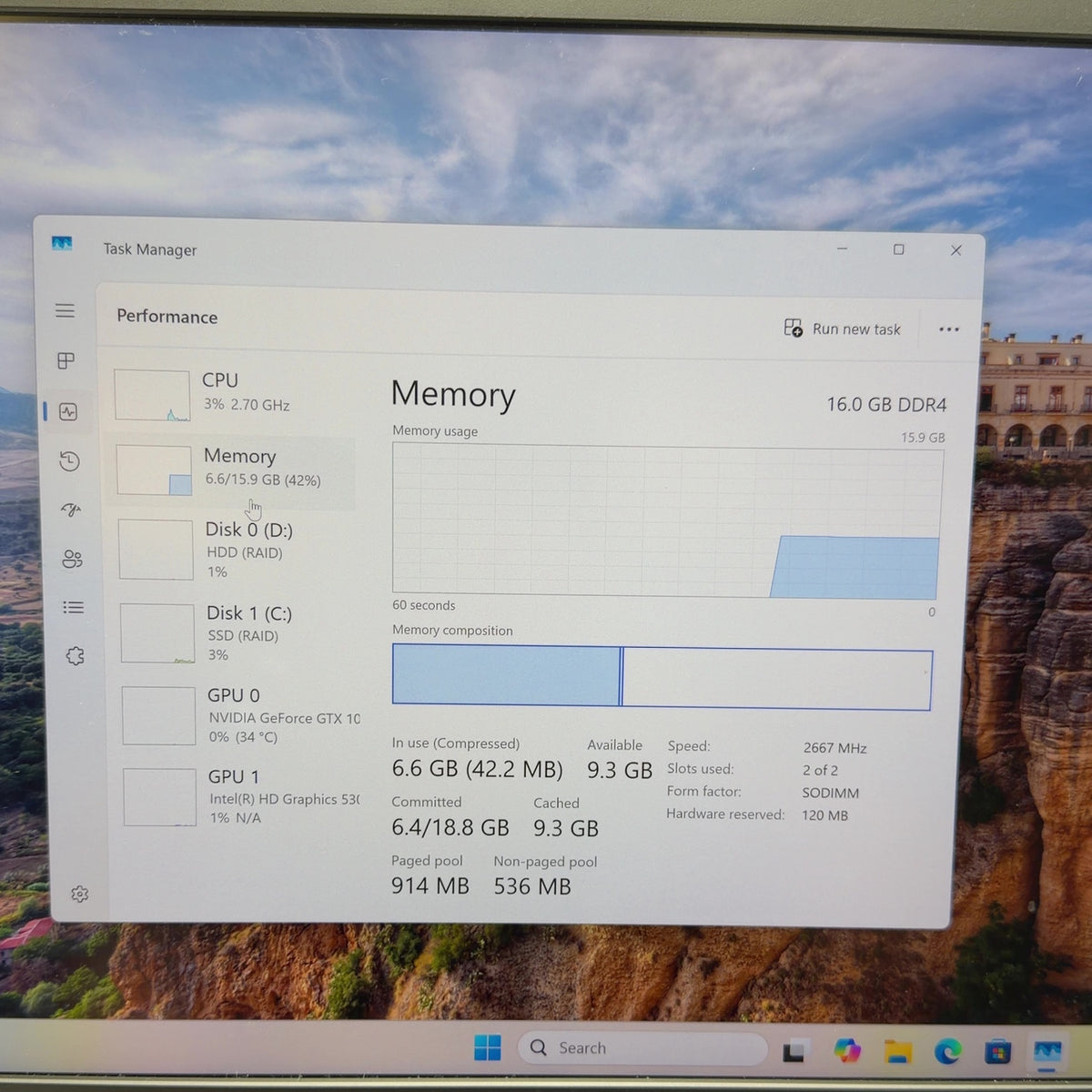Open the Services puzzle icon in sidebar
Viewport: 1092px width, 1092px height.
click(76, 656)
